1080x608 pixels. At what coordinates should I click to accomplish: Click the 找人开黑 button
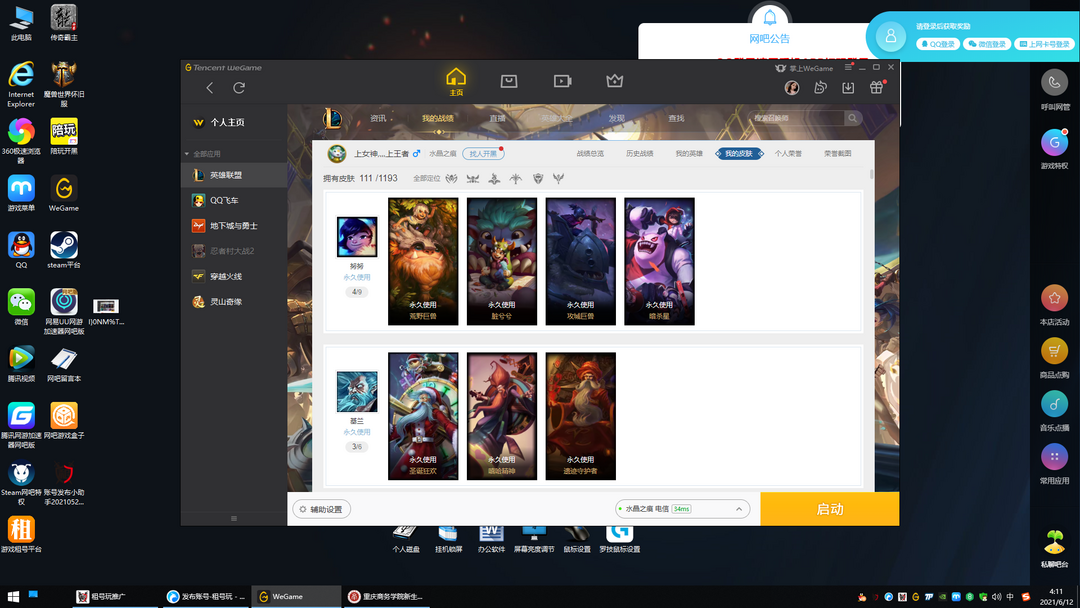[483, 154]
